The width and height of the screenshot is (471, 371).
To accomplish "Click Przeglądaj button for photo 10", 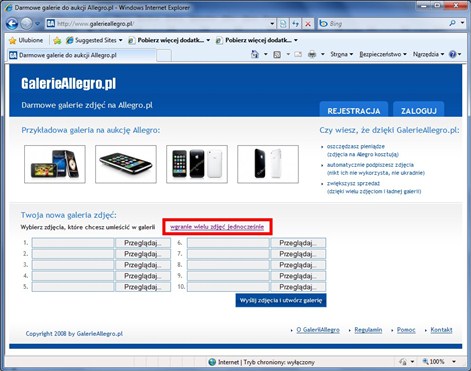I will [298, 287].
